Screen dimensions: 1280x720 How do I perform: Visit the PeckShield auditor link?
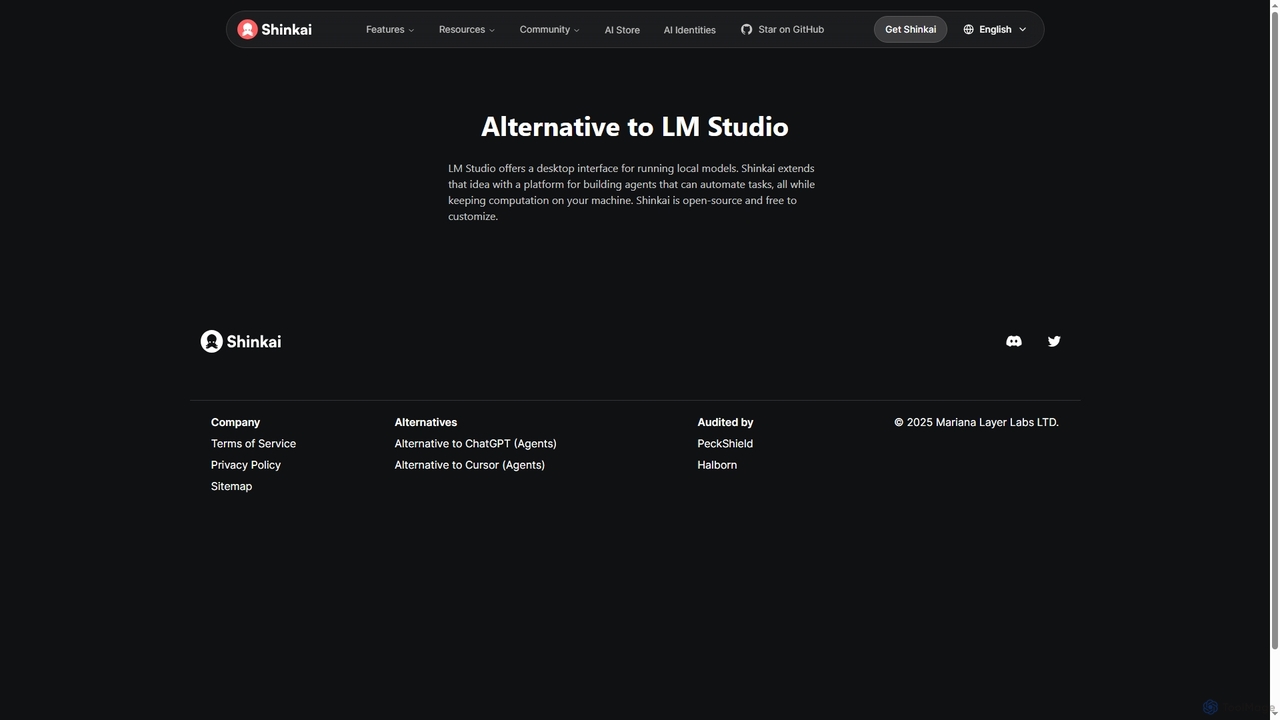pos(725,444)
